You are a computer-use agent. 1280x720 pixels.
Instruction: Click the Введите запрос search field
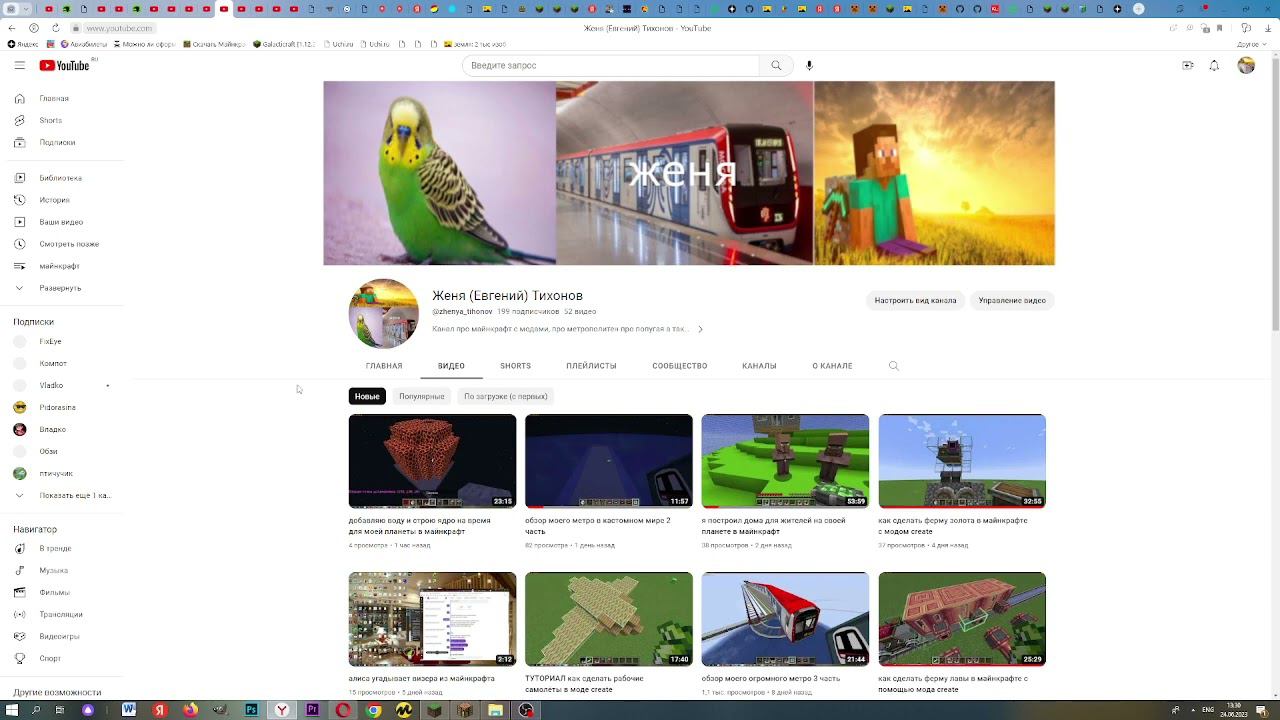point(610,65)
